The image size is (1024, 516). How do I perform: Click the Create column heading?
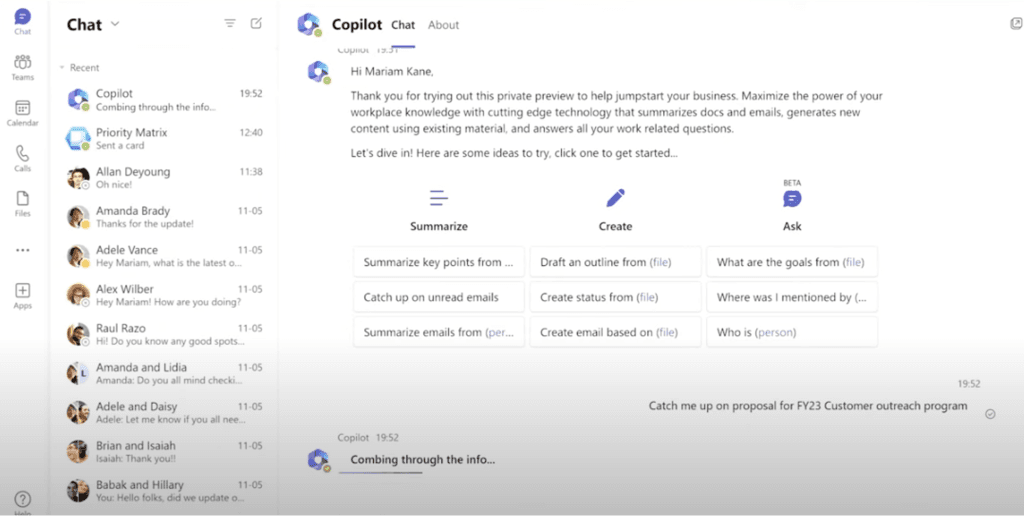coord(615,226)
